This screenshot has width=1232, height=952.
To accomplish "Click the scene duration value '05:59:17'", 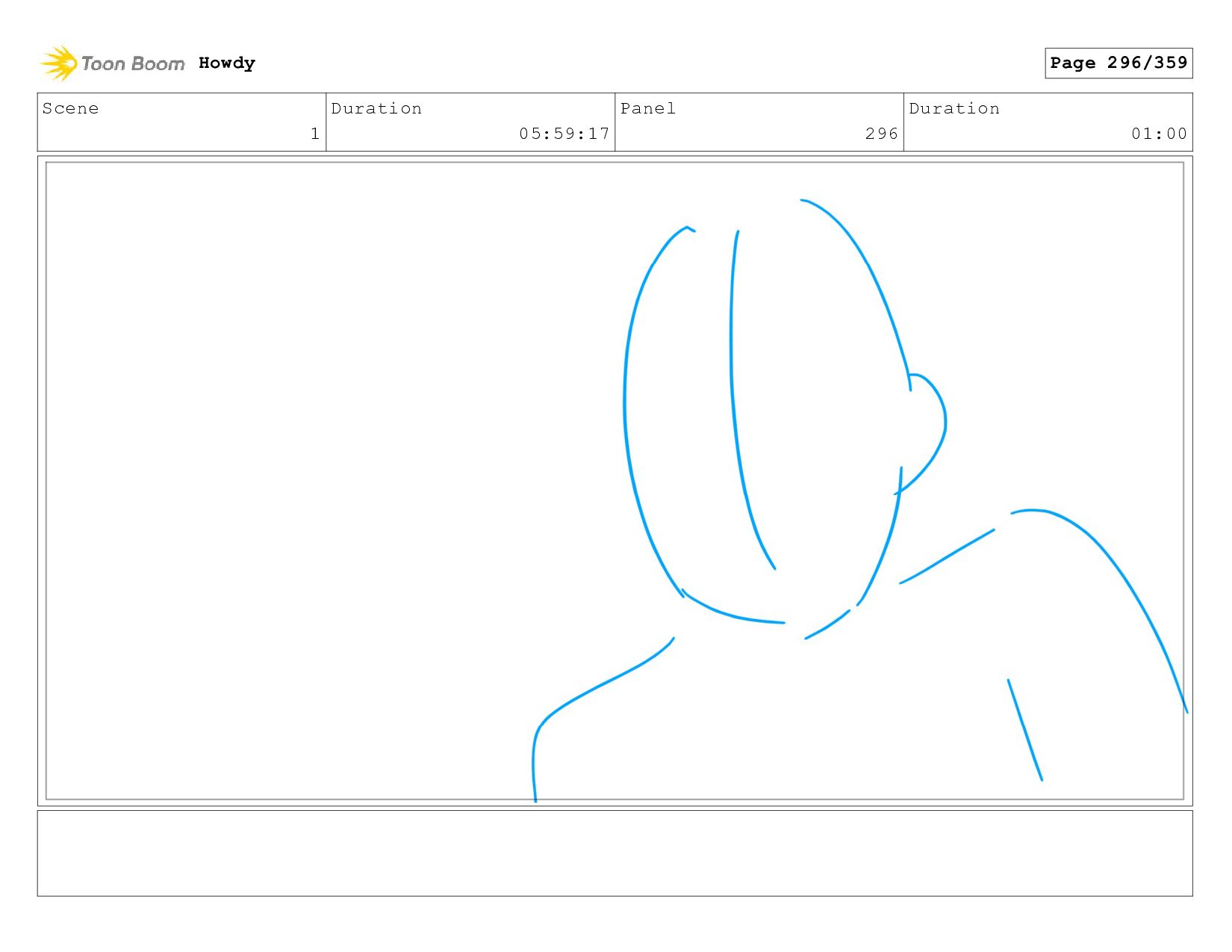I will click(564, 134).
